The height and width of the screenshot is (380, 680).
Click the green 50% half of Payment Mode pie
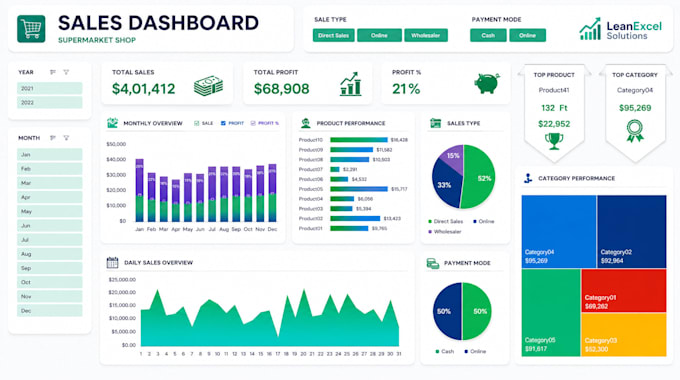(x=477, y=311)
